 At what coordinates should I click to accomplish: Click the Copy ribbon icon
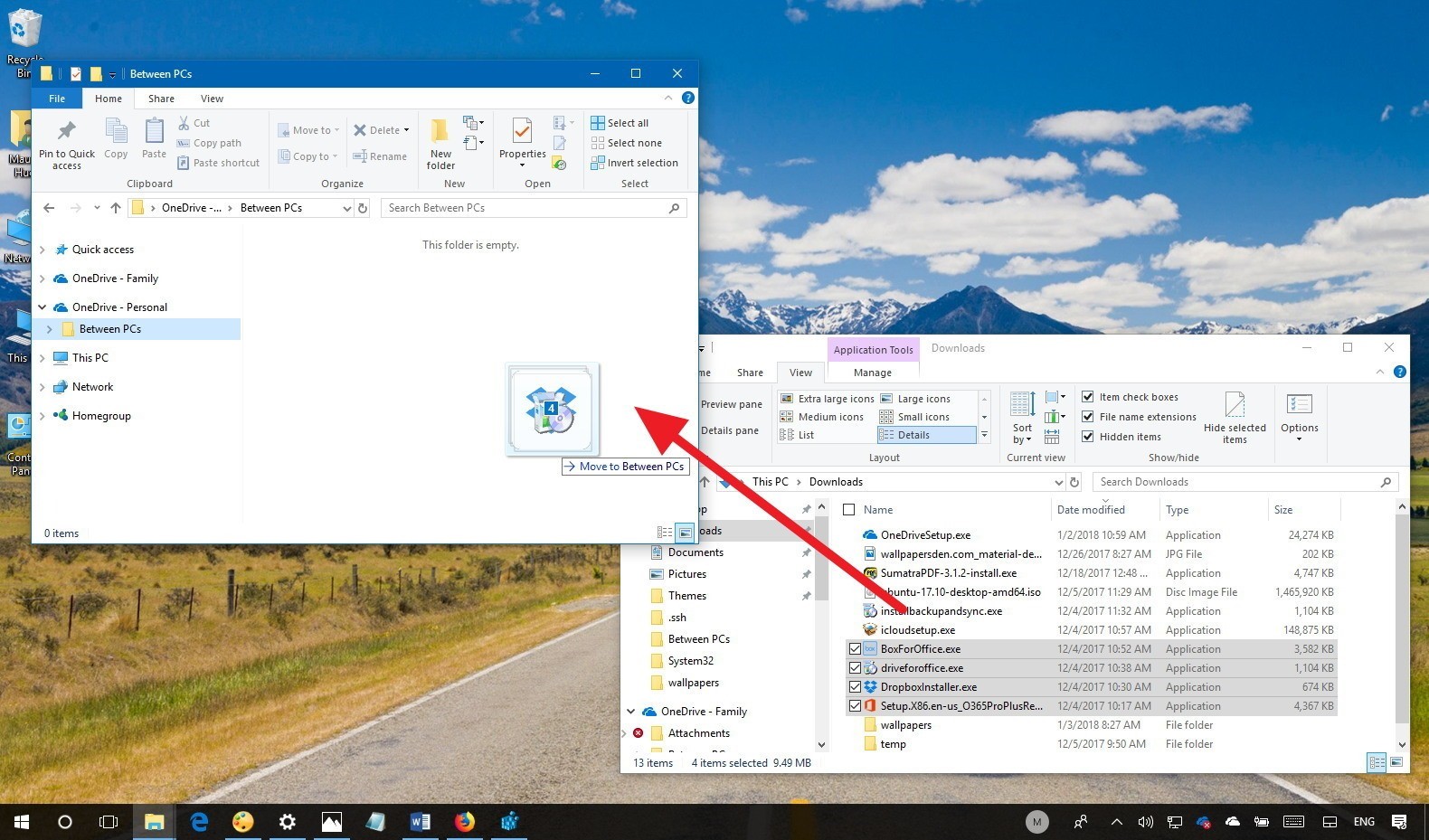click(x=116, y=132)
